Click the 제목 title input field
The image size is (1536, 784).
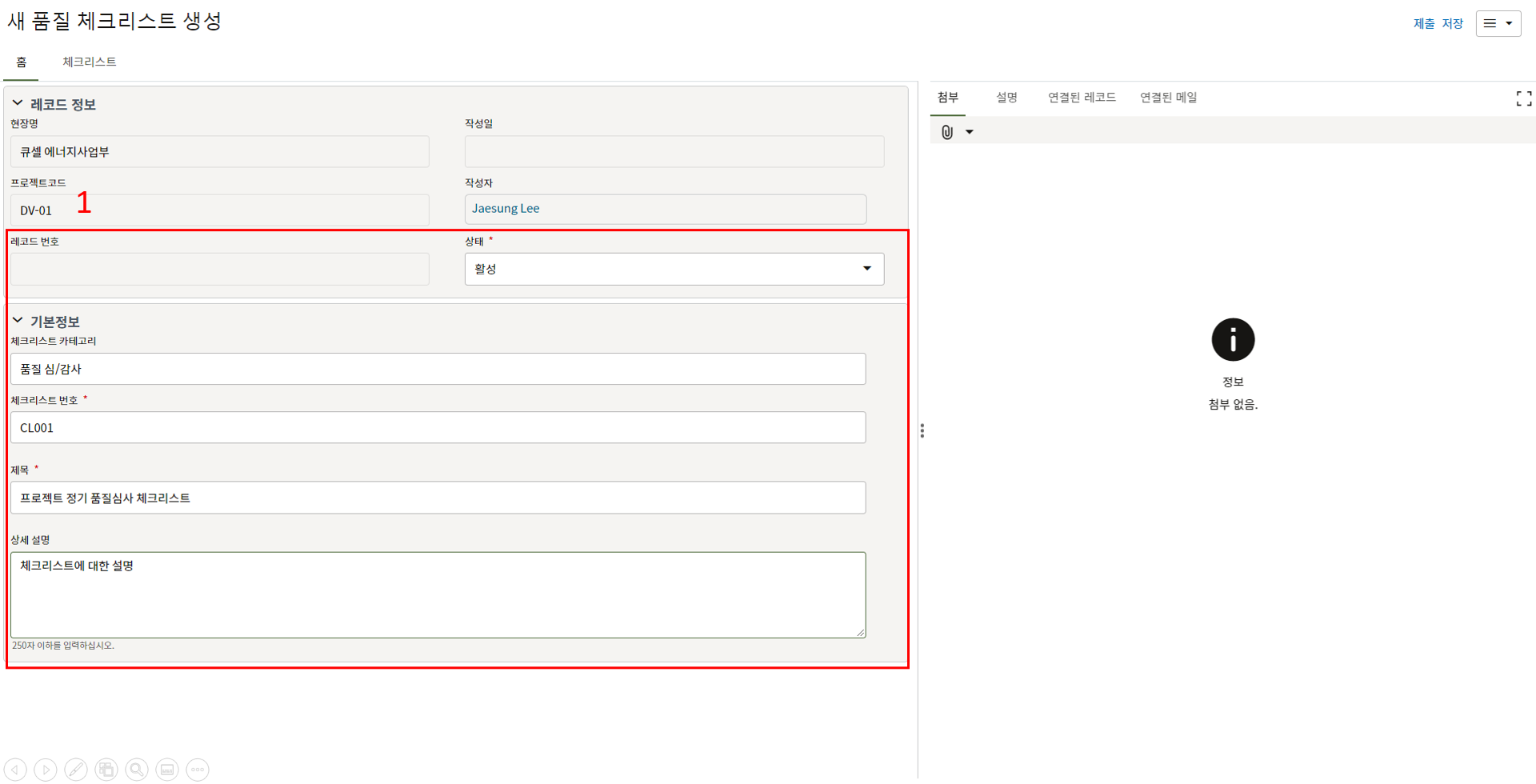pos(438,498)
